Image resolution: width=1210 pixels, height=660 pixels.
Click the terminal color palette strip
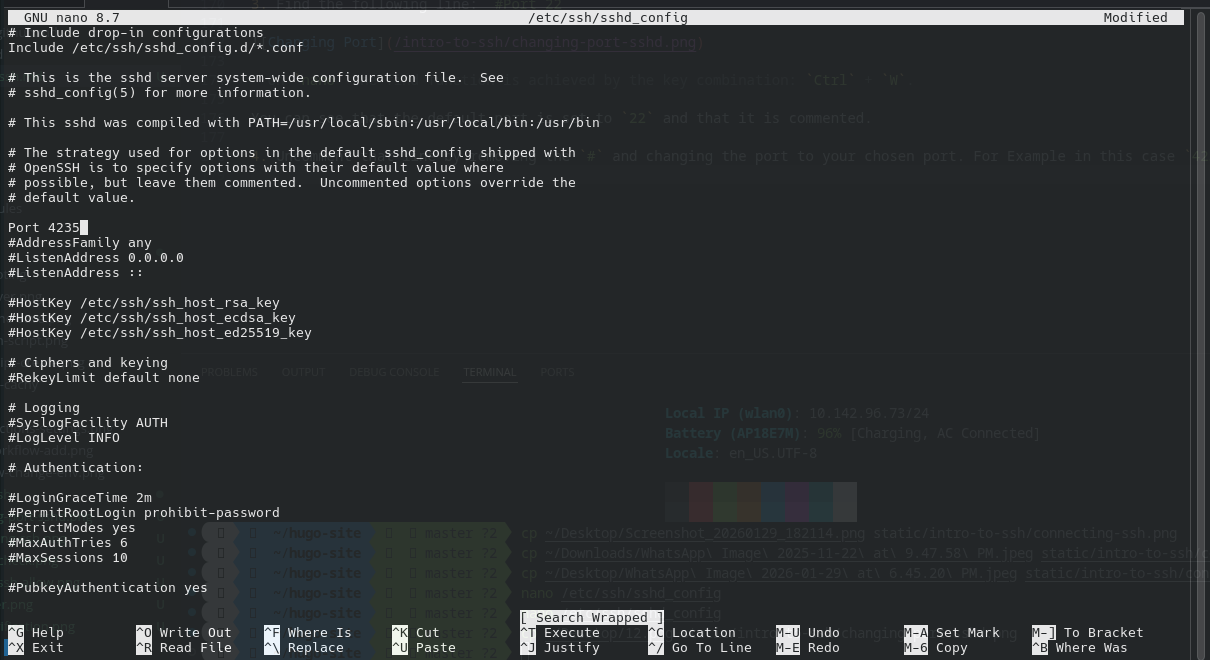pos(760,501)
